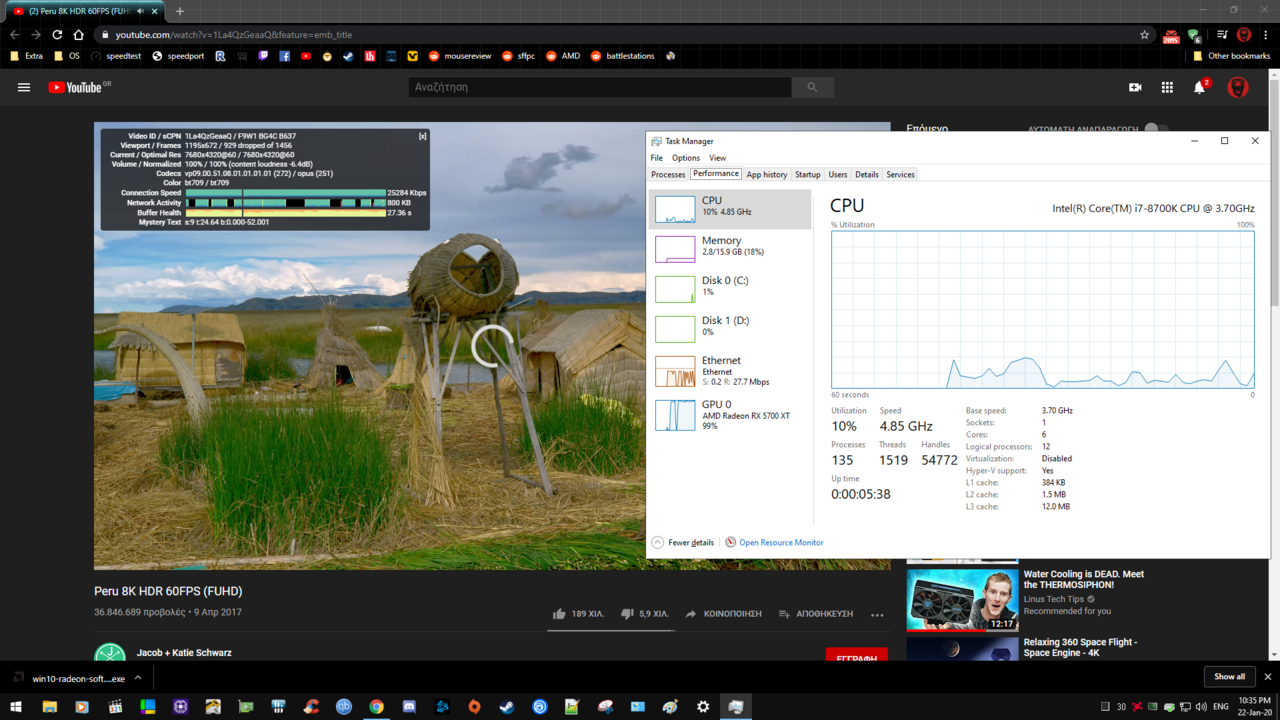The image size is (1280, 720).
Task: Mute the tab via its speaker icon
Action: [140, 11]
